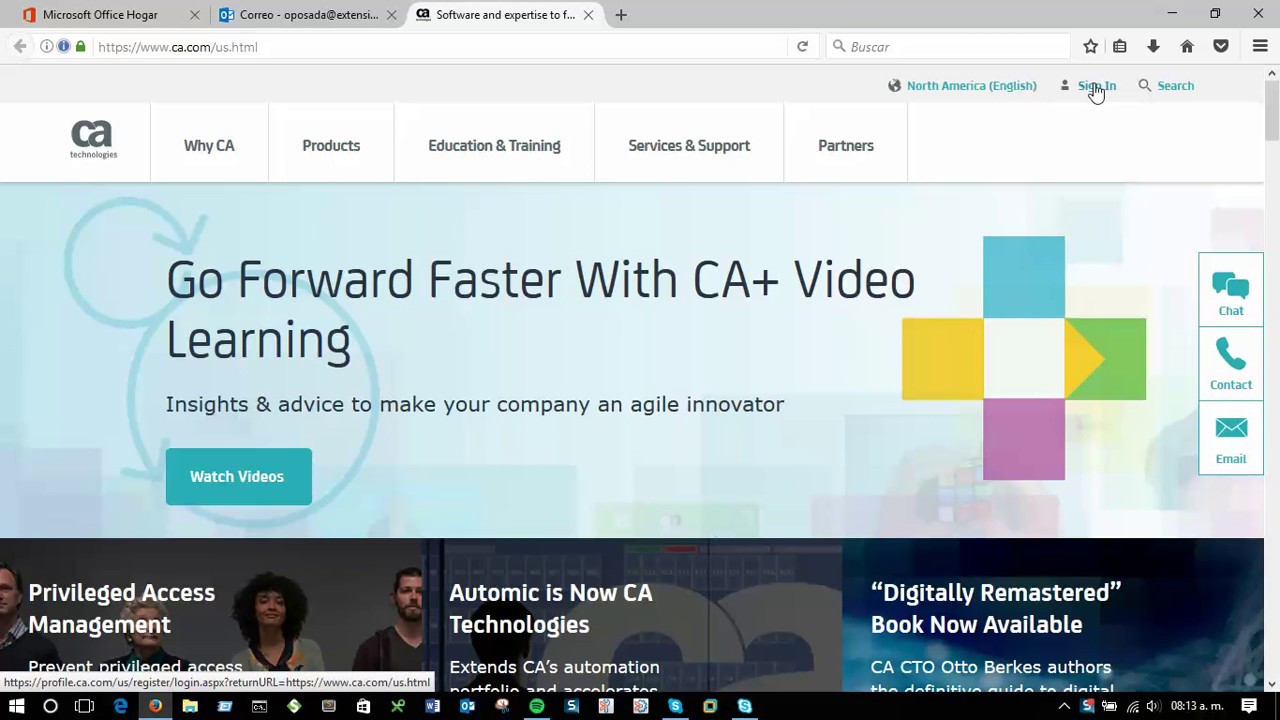Open the Partners menu
The image size is (1280, 720).
(846, 145)
